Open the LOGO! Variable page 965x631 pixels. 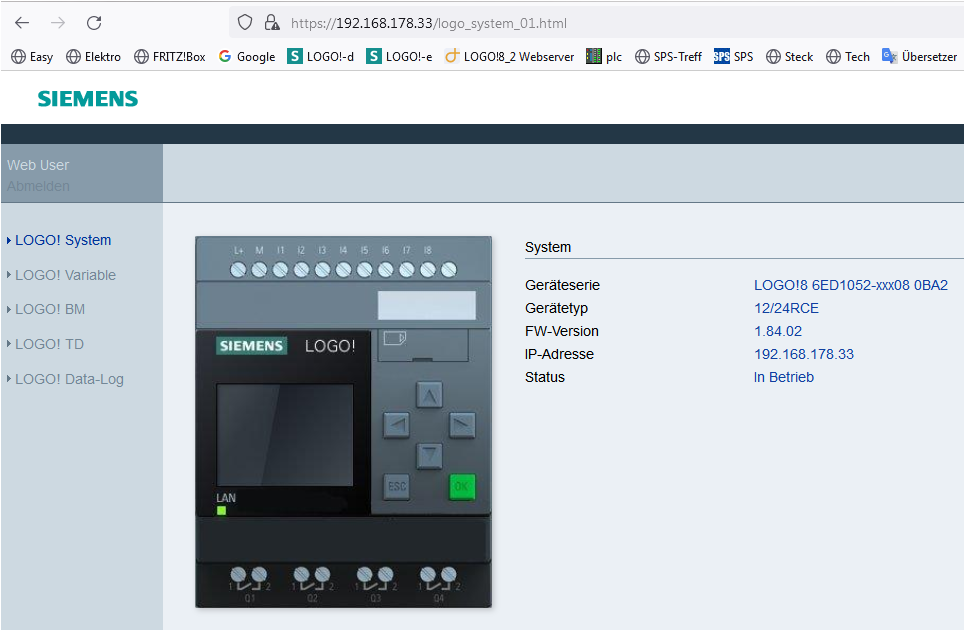65,275
